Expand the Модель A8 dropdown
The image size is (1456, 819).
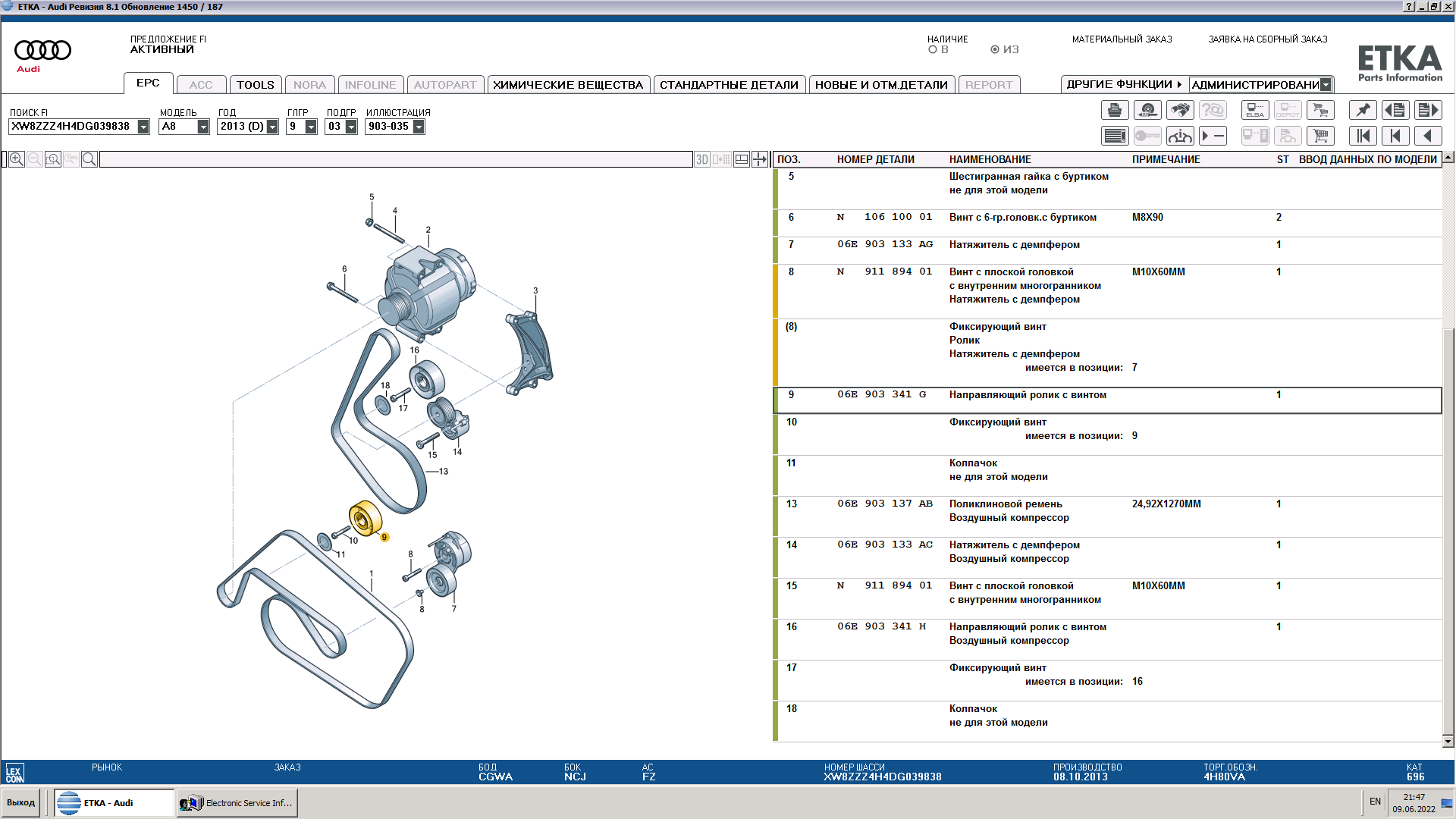[x=203, y=127]
